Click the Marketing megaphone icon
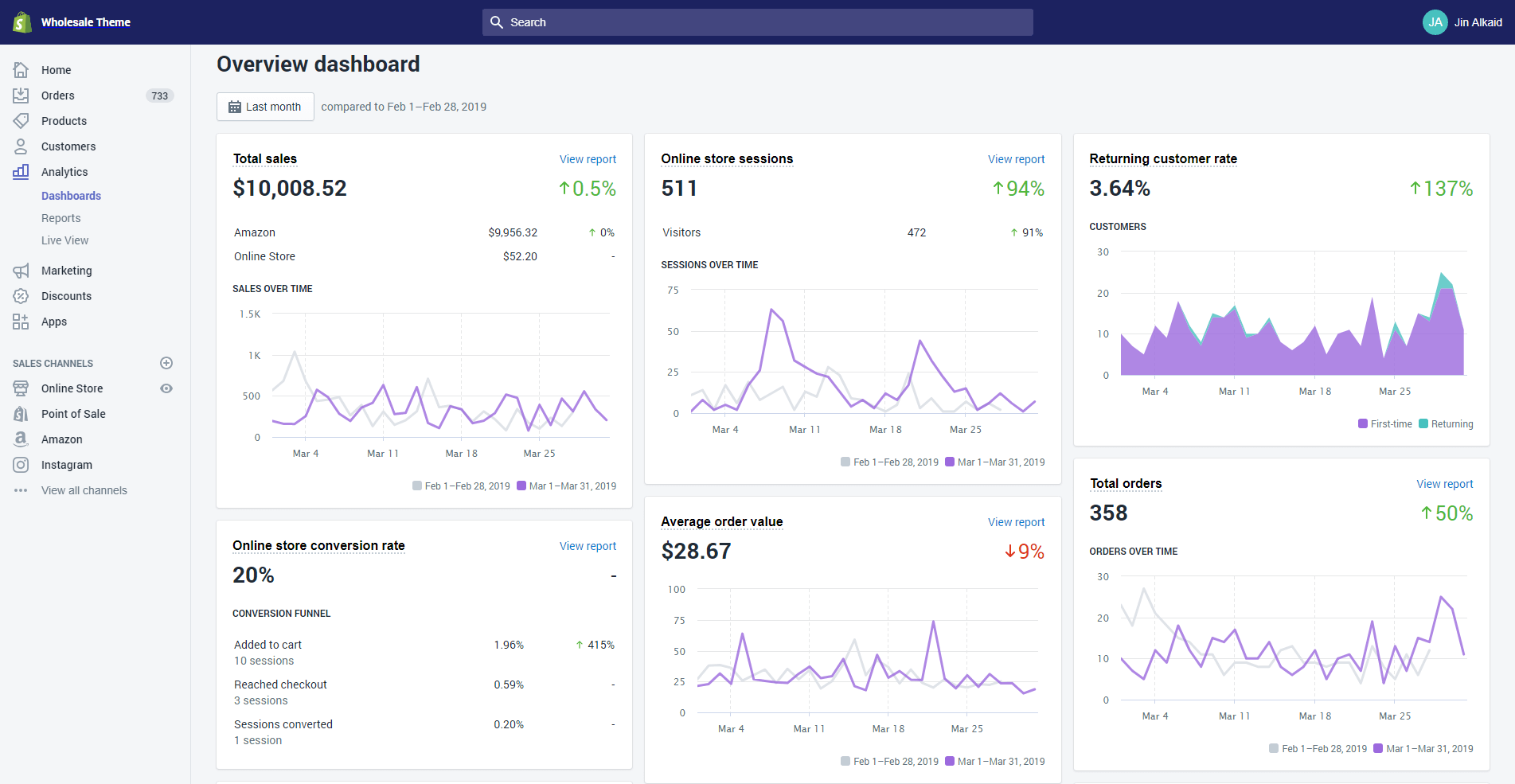The width and height of the screenshot is (1515, 784). pyautogui.click(x=21, y=271)
